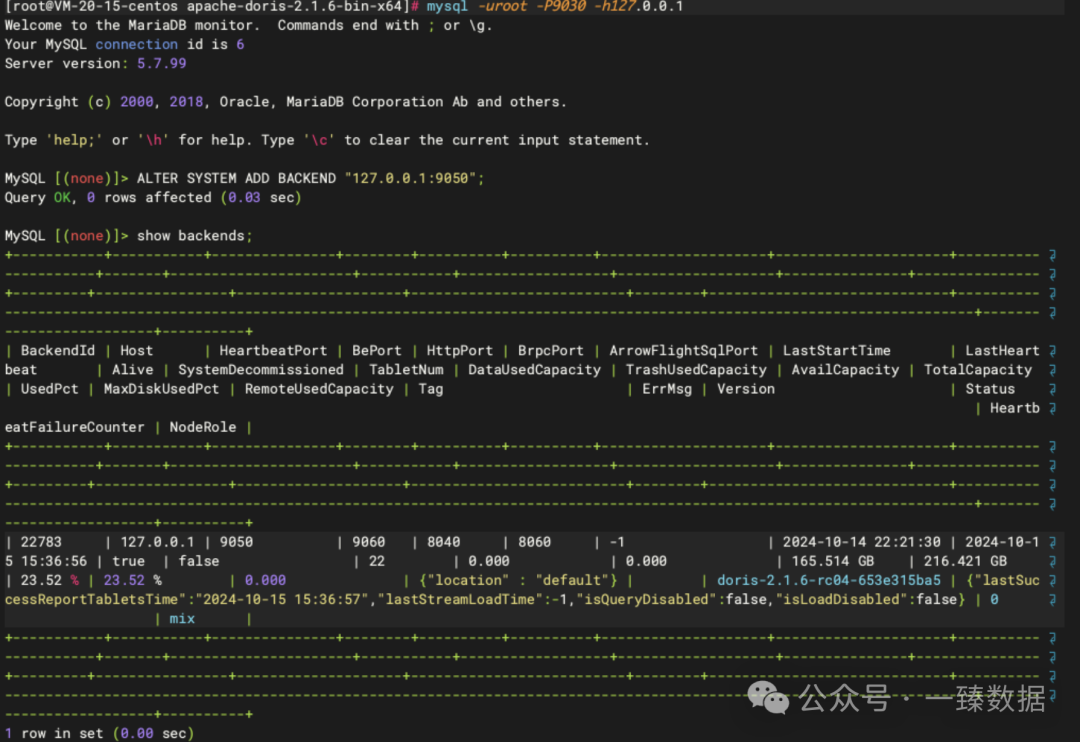Click the ALTER SYSTEM ADD BACKEND statement
Screen dimensions: 1080x742
(x=310, y=178)
